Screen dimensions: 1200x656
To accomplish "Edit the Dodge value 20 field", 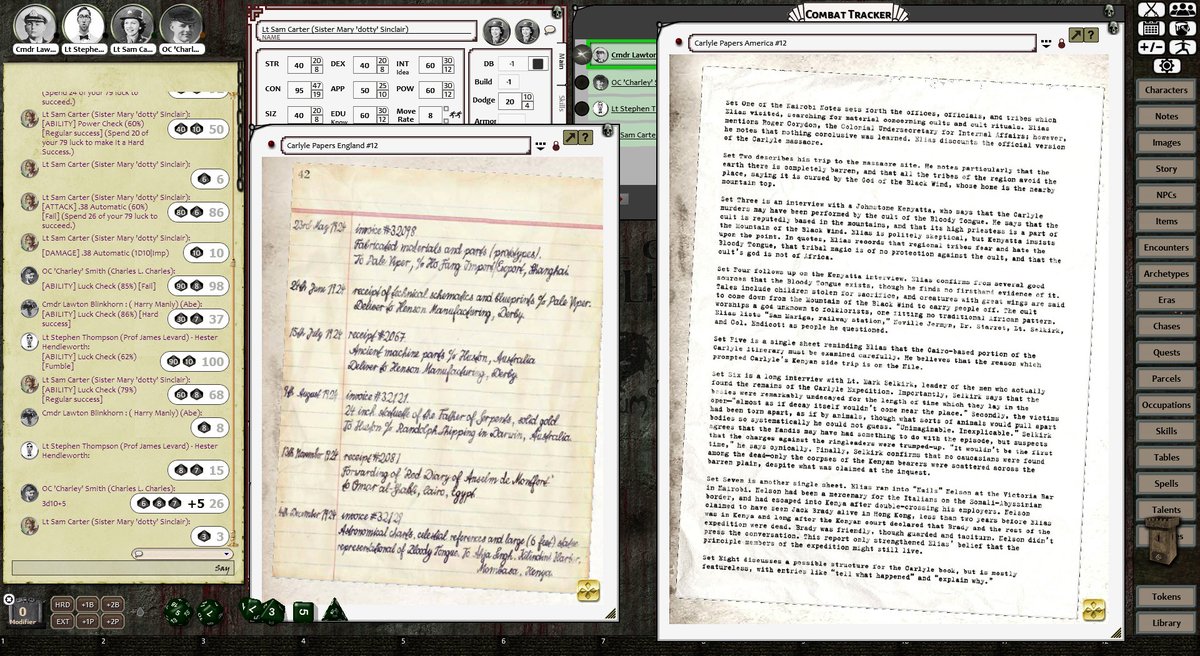I will coord(510,101).
